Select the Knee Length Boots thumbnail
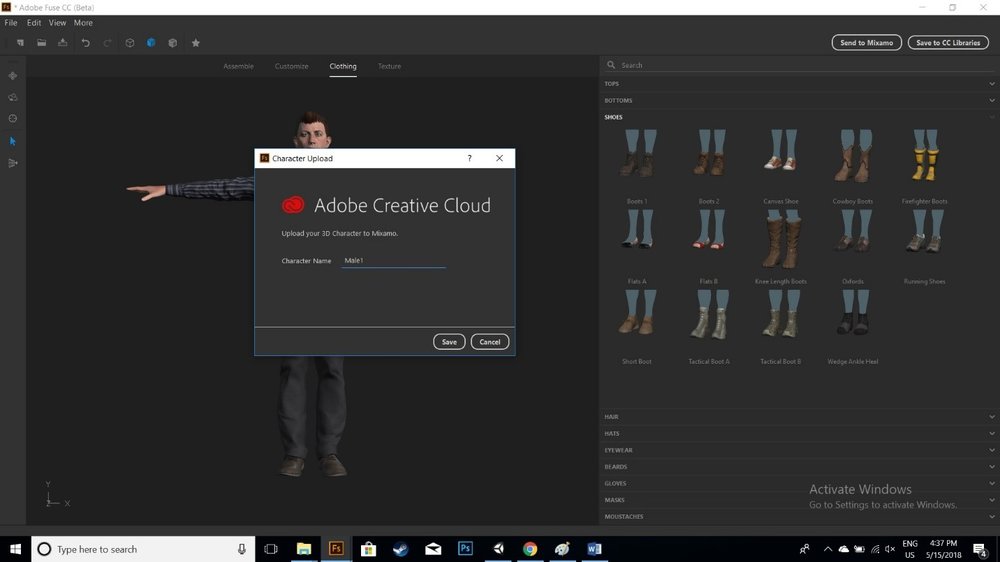1000x562 pixels. coord(781,239)
